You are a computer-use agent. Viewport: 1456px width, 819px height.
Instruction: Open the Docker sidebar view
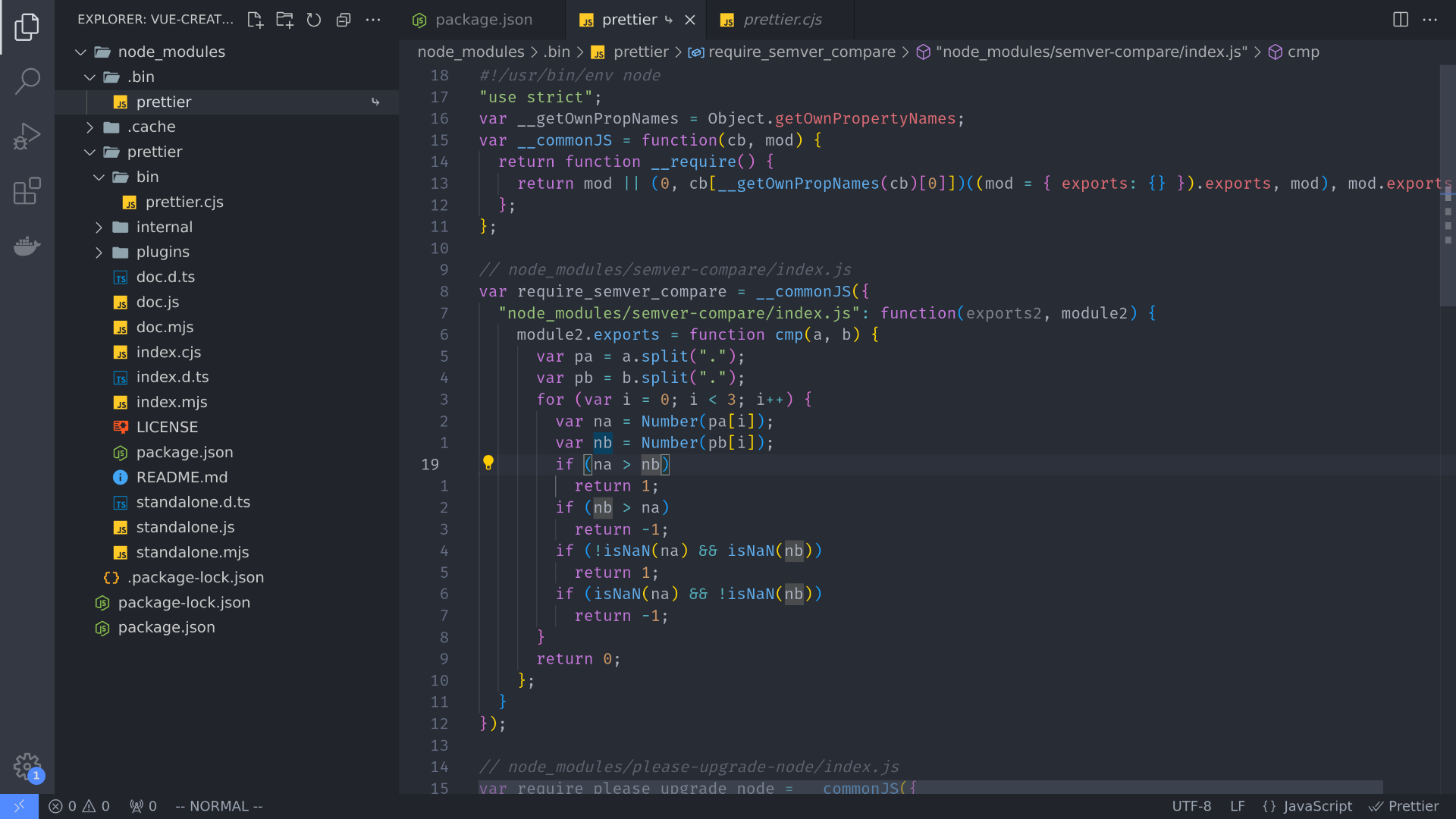click(x=27, y=246)
